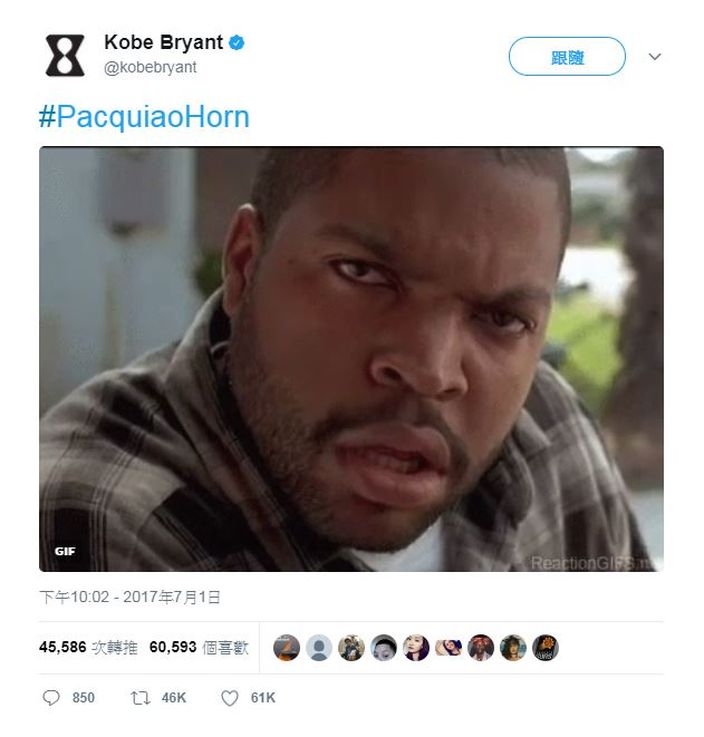Screen dimensions: 704x737
Task: Open the last liker avatar in row
Action: 545,647
